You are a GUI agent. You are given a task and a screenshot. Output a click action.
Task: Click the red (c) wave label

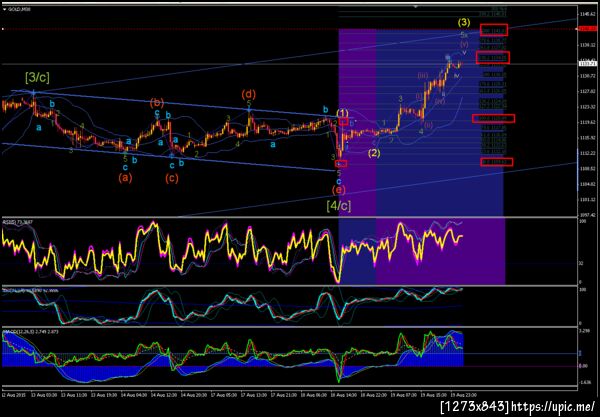pos(172,178)
